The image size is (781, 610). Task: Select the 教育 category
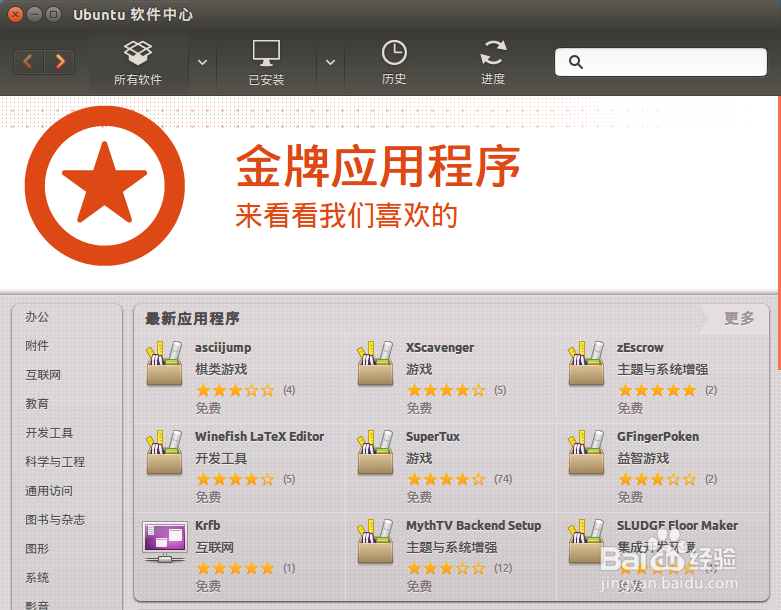tap(37, 403)
